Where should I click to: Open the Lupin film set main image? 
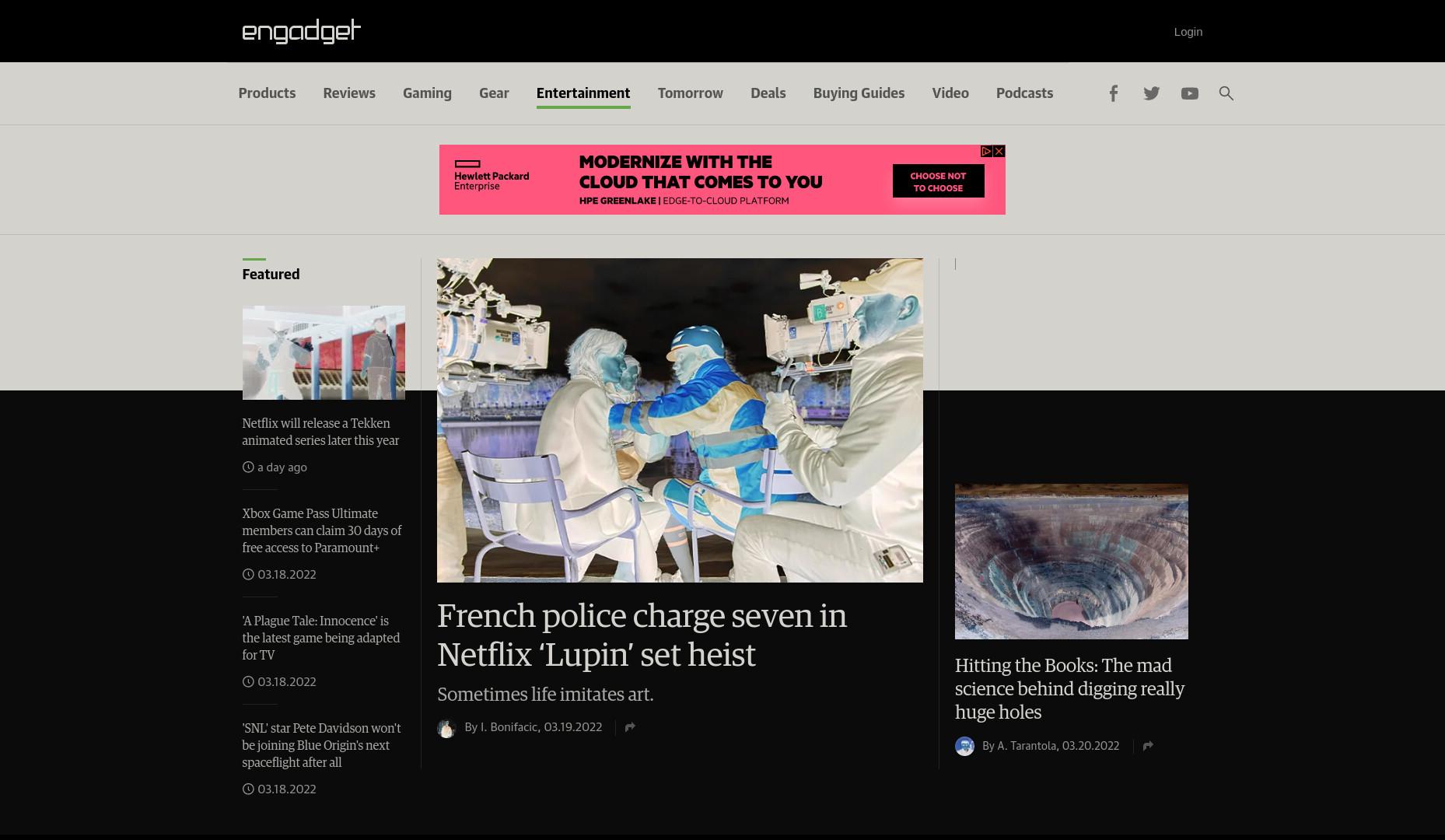[680, 420]
